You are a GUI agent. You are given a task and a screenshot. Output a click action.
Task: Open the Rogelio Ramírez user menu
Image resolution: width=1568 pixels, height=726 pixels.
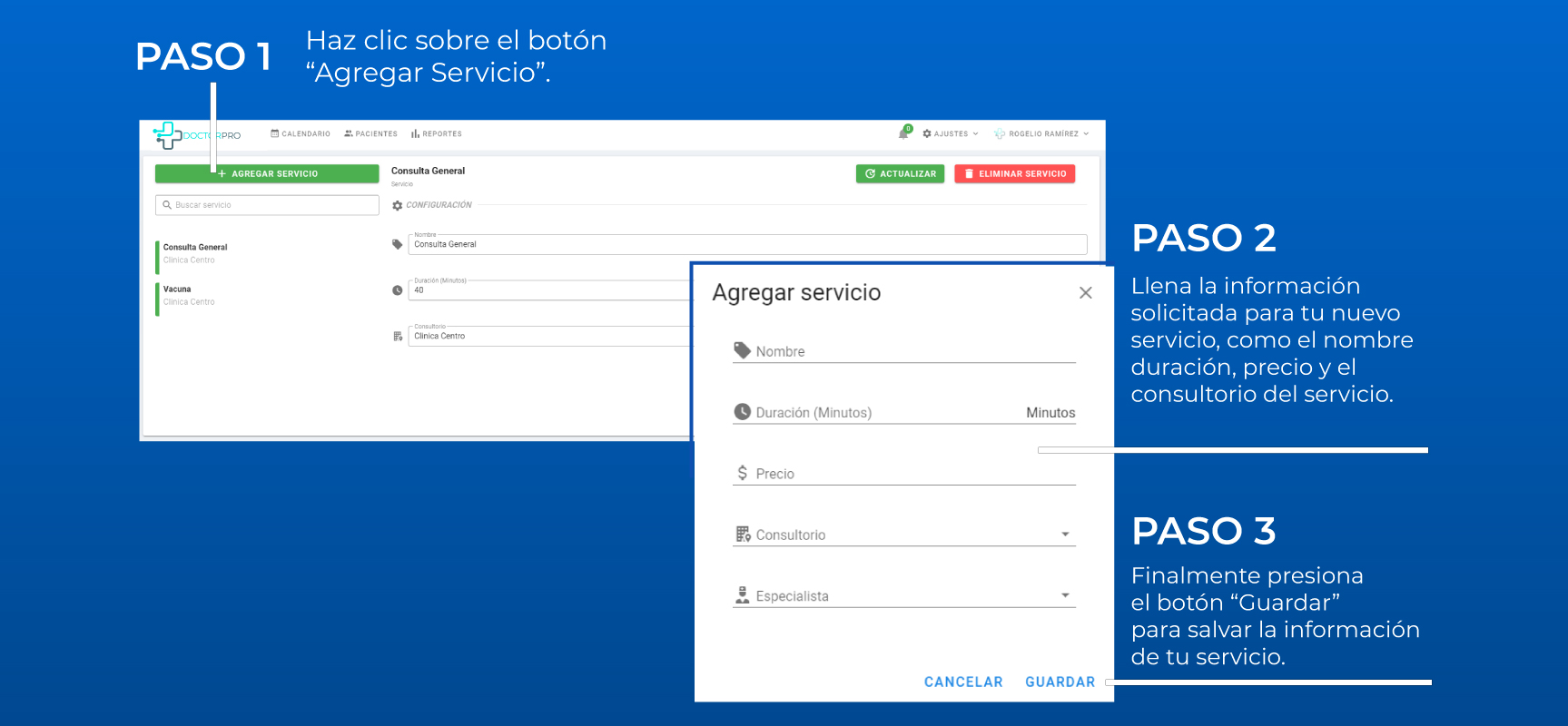pos(1042,133)
